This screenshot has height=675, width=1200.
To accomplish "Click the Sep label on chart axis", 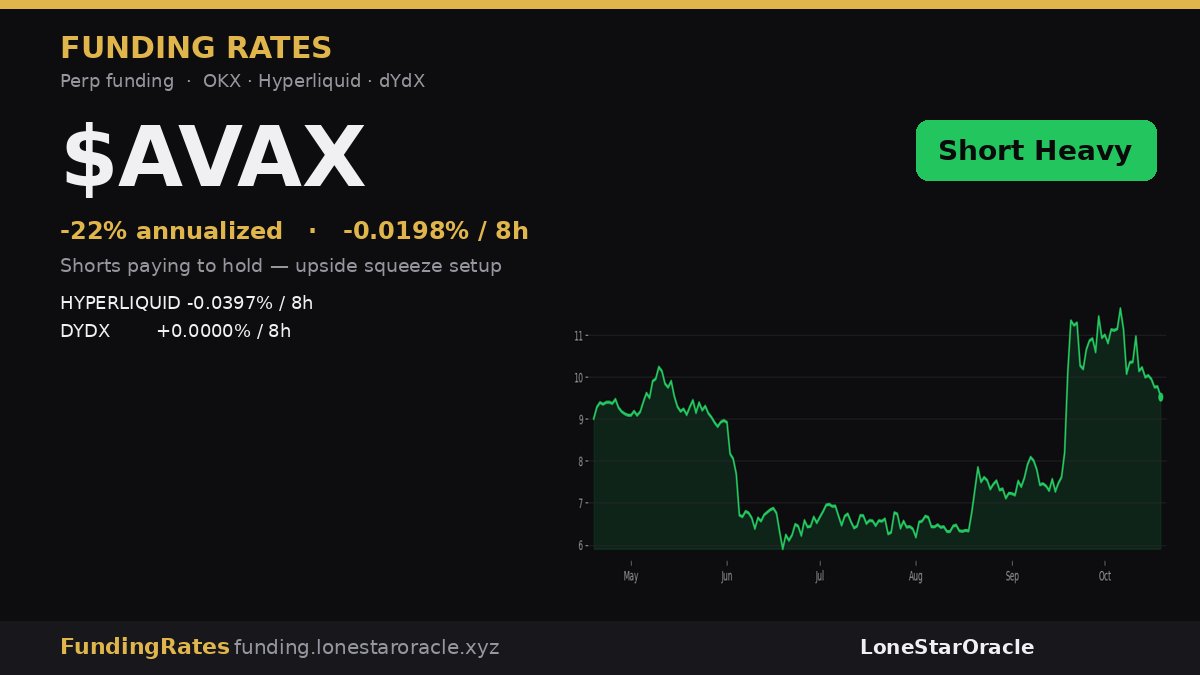I will click(x=1012, y=576).
